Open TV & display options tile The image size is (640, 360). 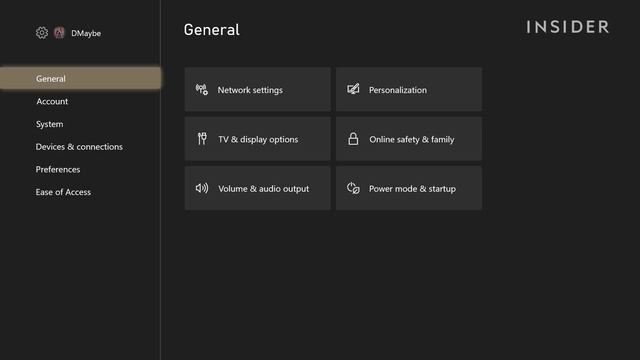coord(258,139)
